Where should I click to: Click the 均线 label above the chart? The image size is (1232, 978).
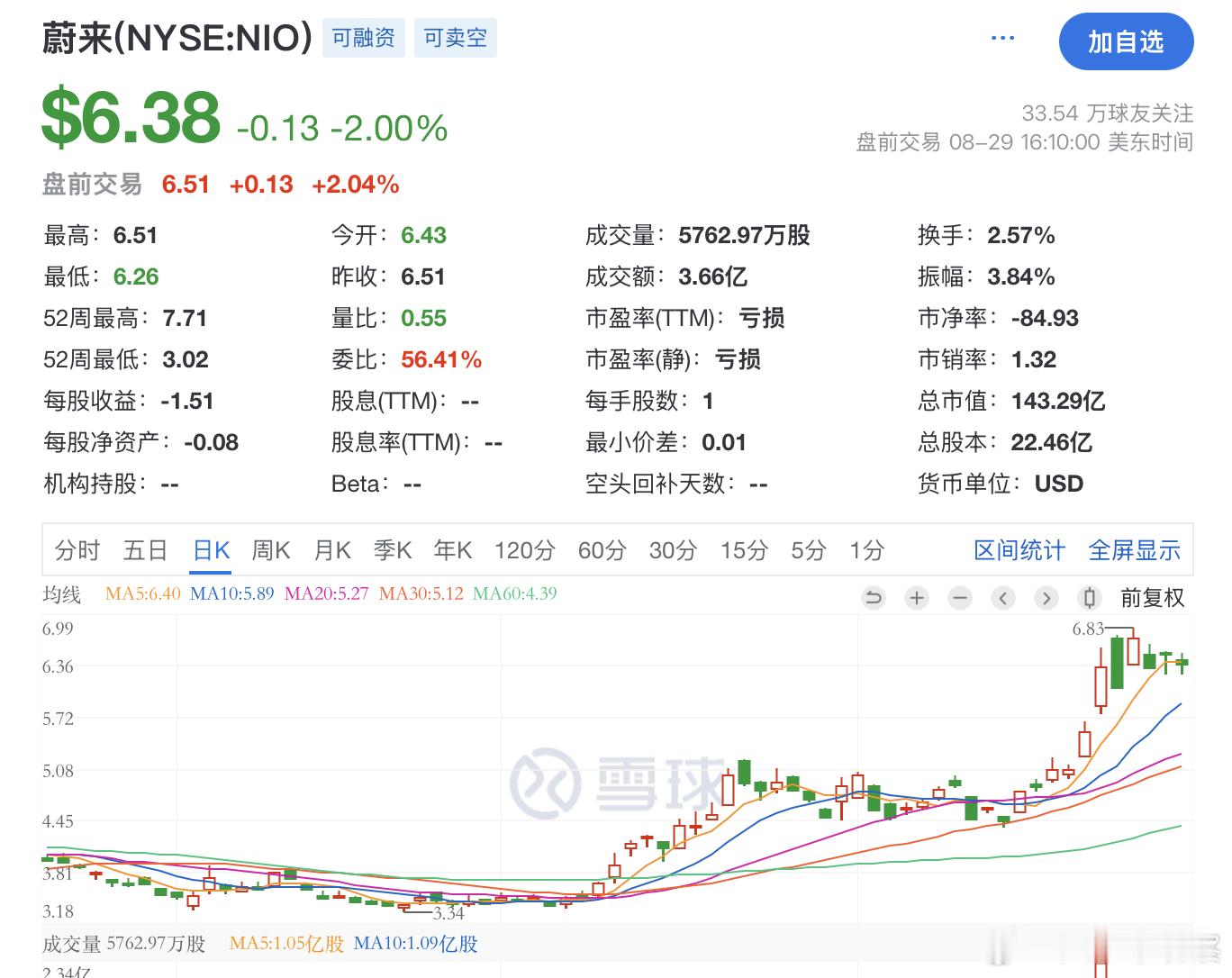[62, 594]
